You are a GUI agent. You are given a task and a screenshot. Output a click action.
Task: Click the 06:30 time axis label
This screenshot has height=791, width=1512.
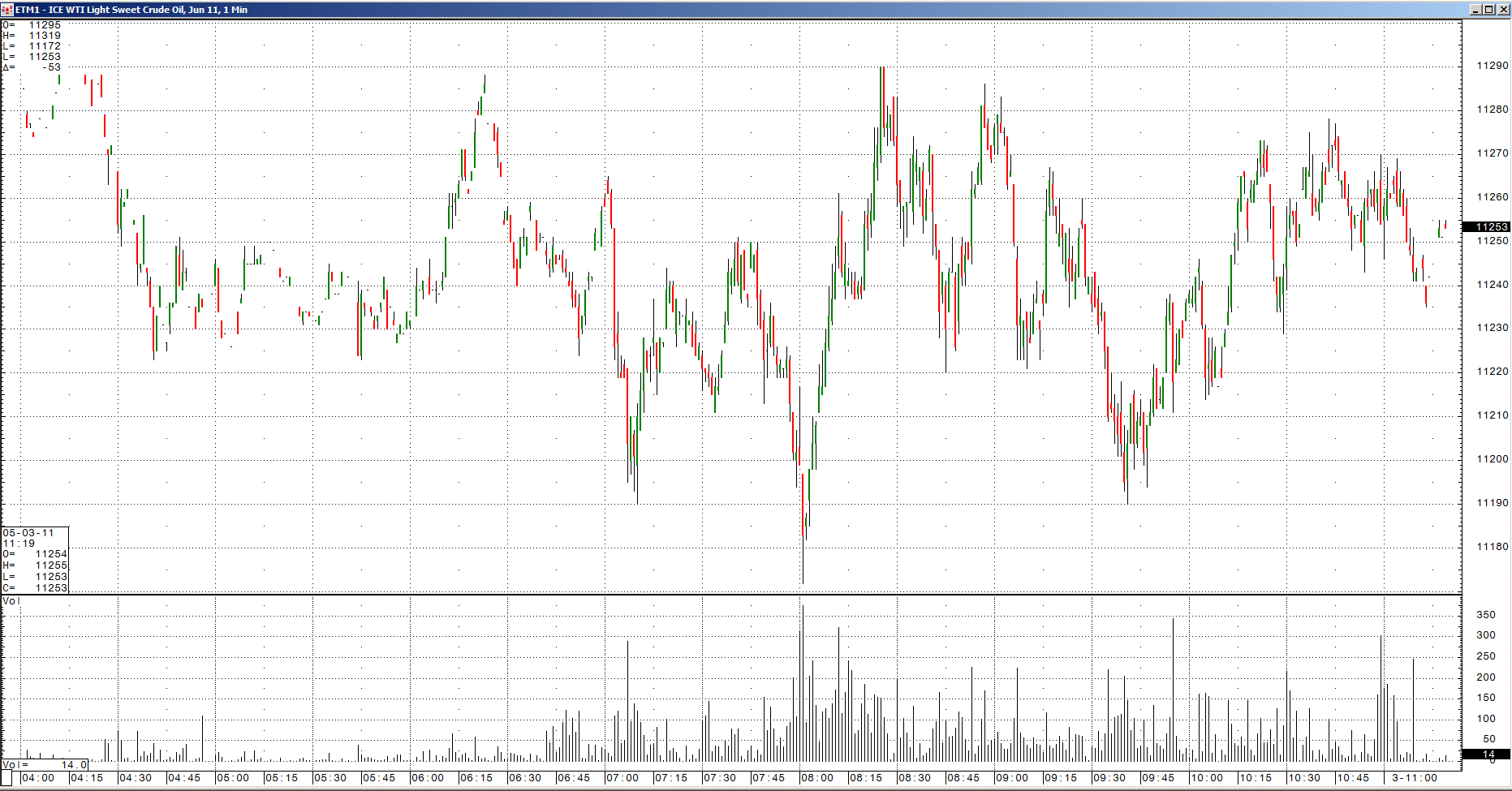(x=525, y=778)
